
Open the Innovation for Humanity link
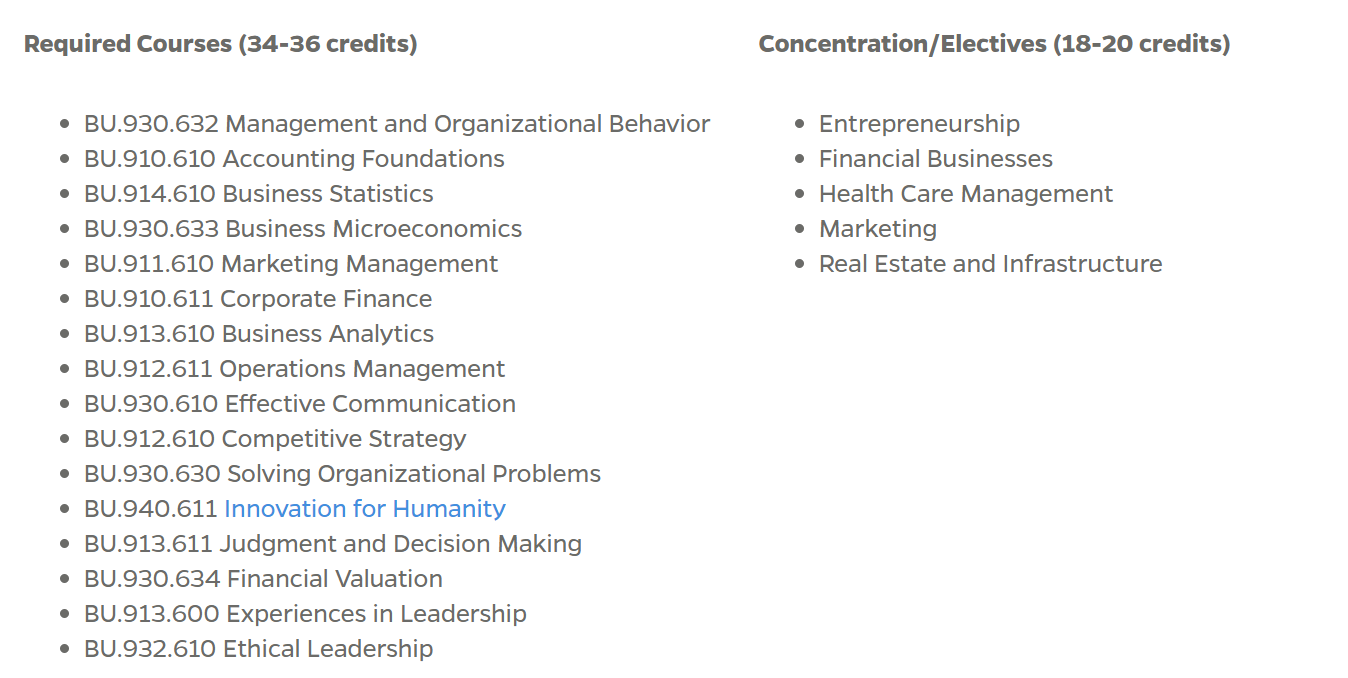pos(365,509)
